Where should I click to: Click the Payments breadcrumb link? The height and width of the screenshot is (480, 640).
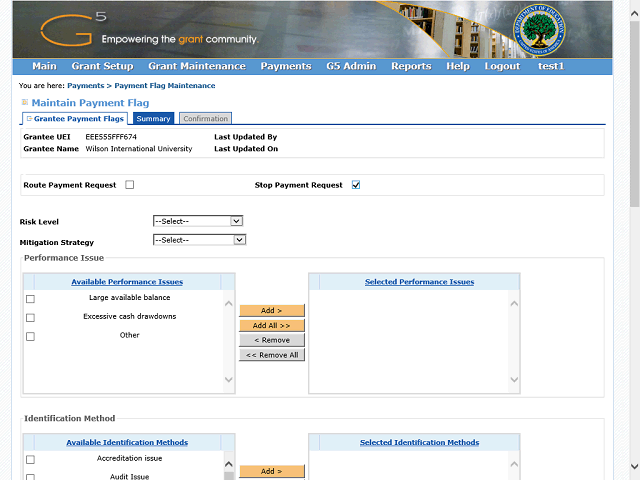coord(85,86)
